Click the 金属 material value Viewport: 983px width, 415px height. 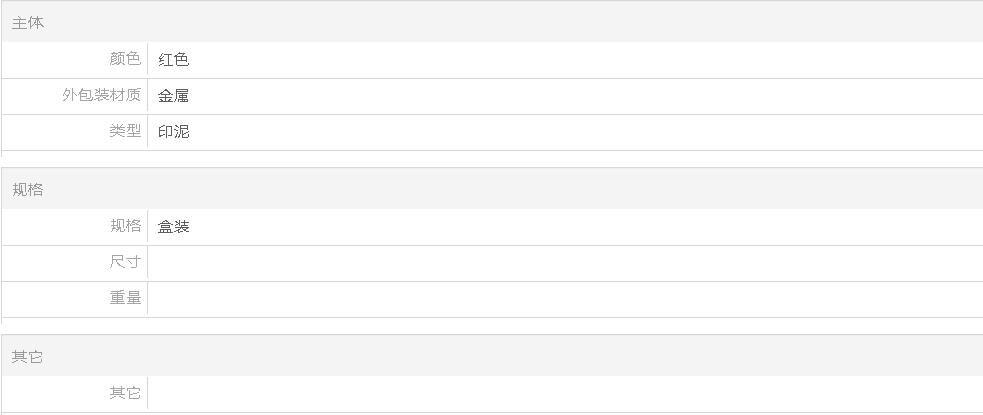[174, 96]
